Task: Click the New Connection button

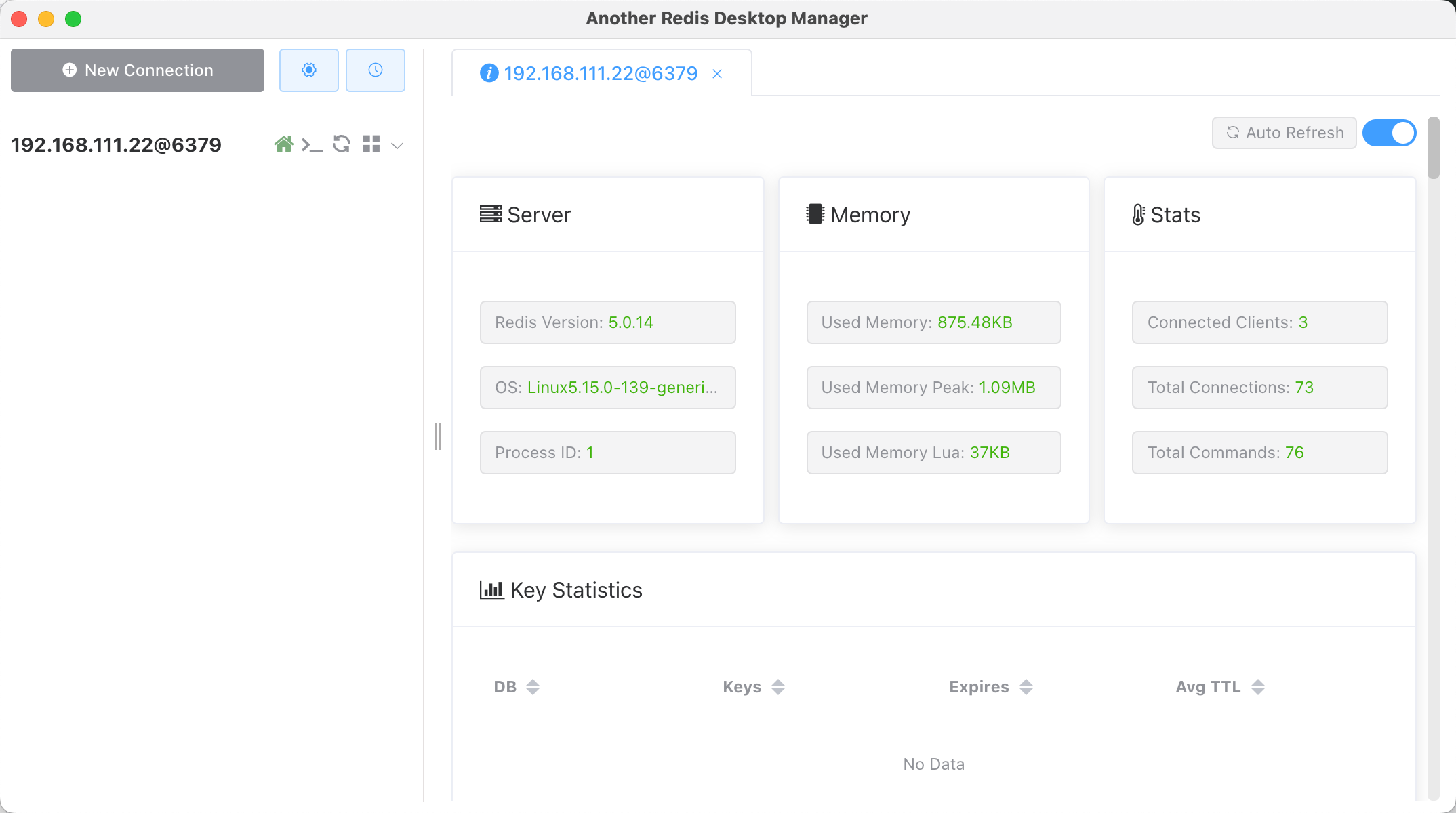Action: (138, 70)
